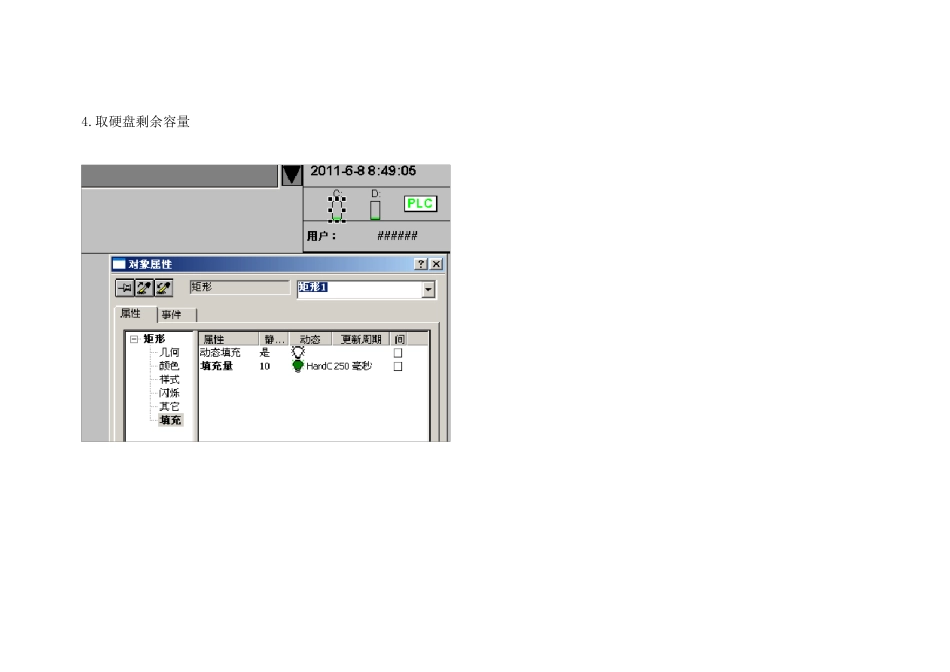Click the white lightbulb icon for 动态填充

(x=297, y=352)
